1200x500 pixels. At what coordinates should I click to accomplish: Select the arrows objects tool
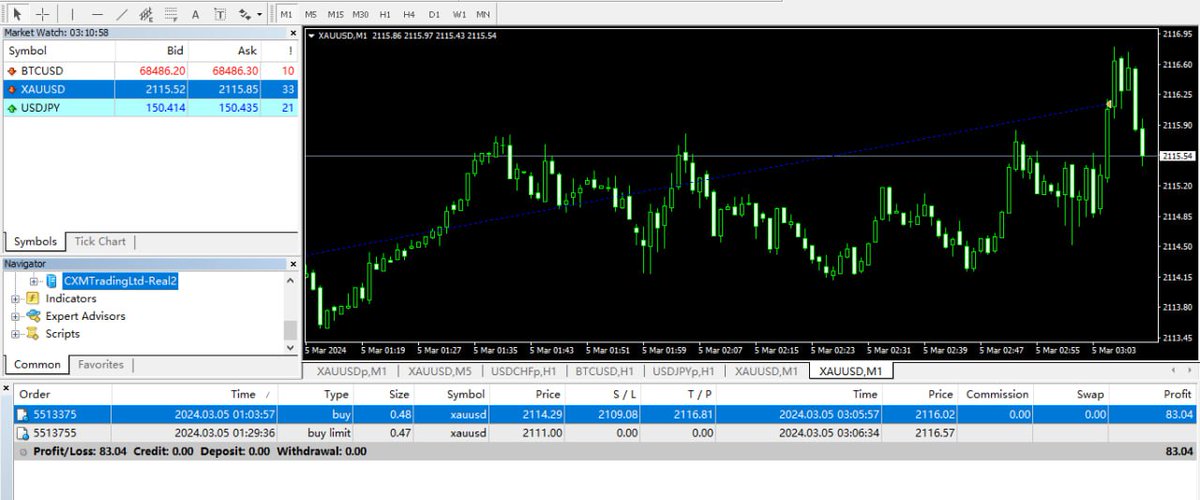[244, 14]
